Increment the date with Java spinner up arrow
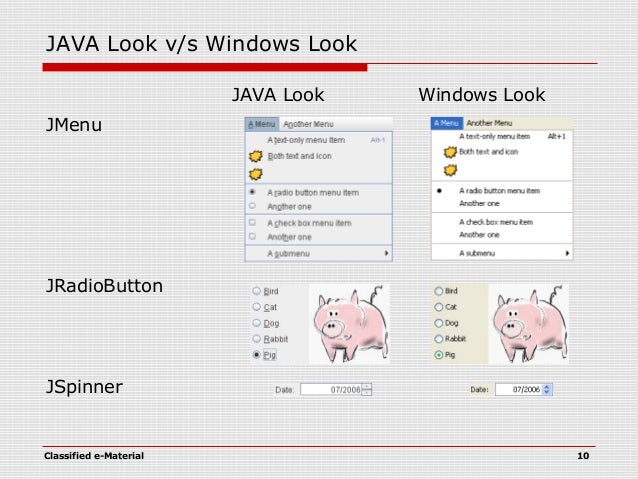The width and height of the screenshot is (638, 479). pos(367,386)
